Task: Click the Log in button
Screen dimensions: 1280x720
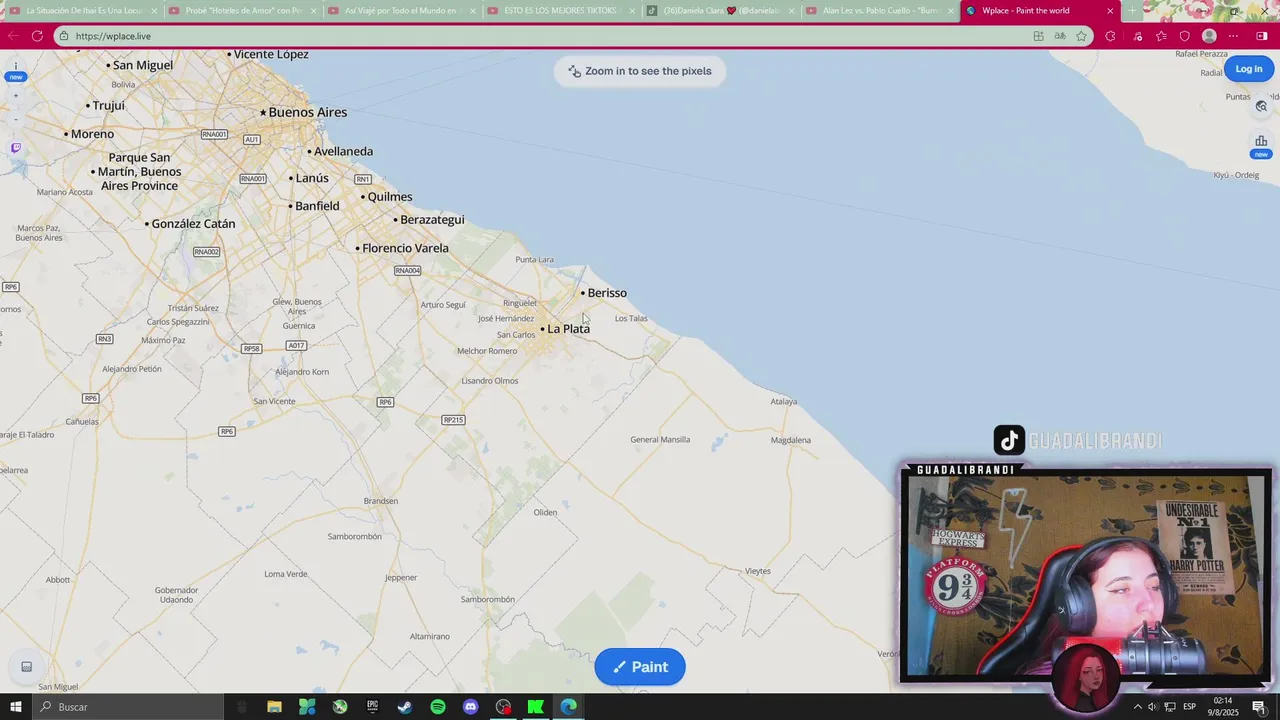Action: (1249, 69)
